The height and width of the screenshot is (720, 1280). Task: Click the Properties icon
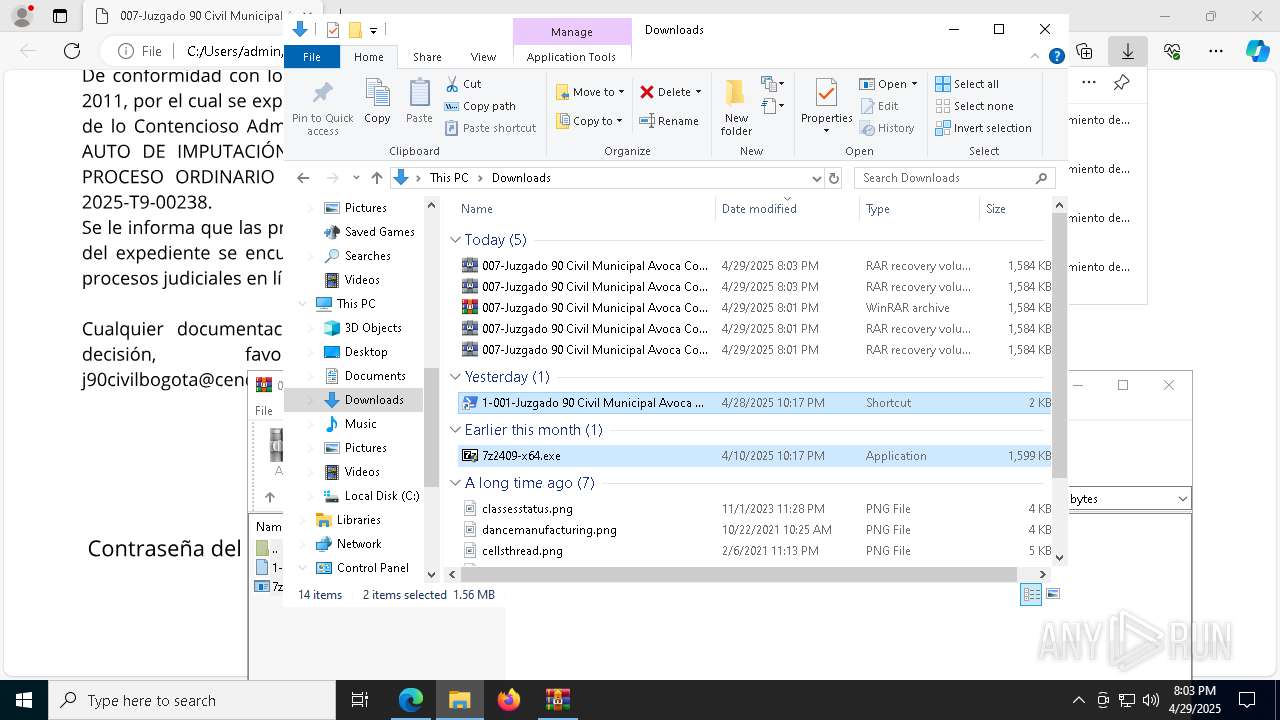point(826,93)
